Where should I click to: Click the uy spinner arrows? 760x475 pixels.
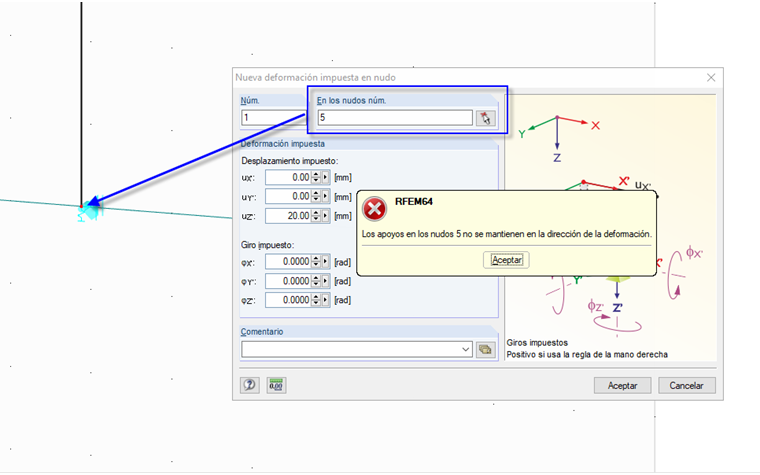[316, 196]
